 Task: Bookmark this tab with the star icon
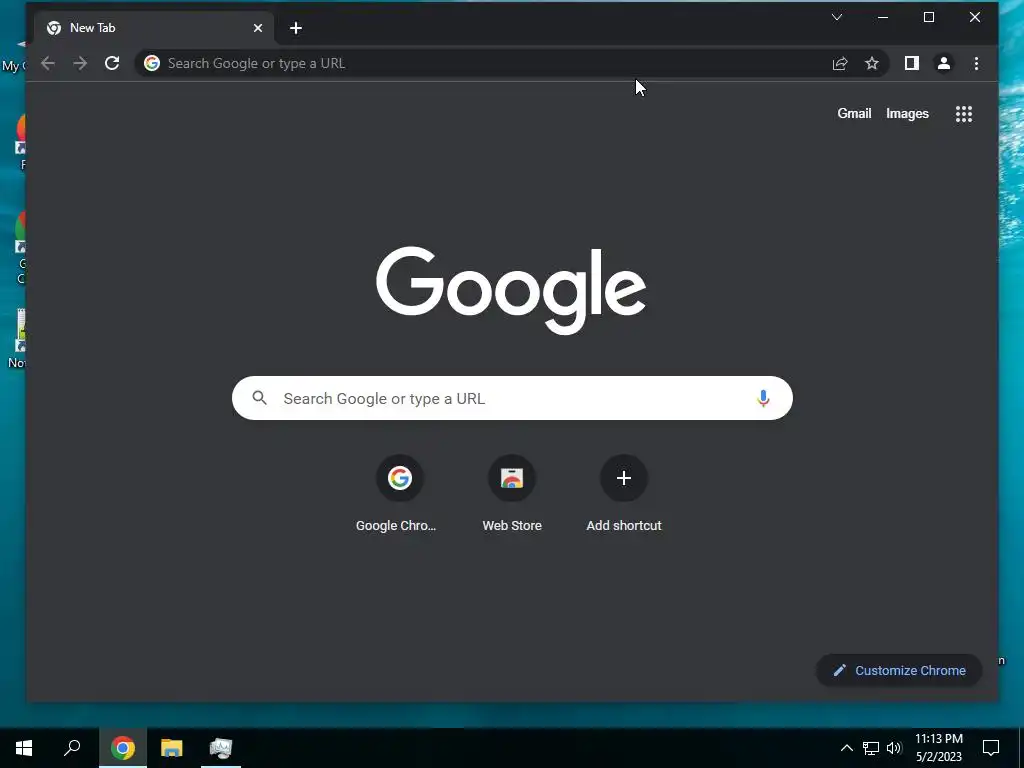[x=872, y=63]
